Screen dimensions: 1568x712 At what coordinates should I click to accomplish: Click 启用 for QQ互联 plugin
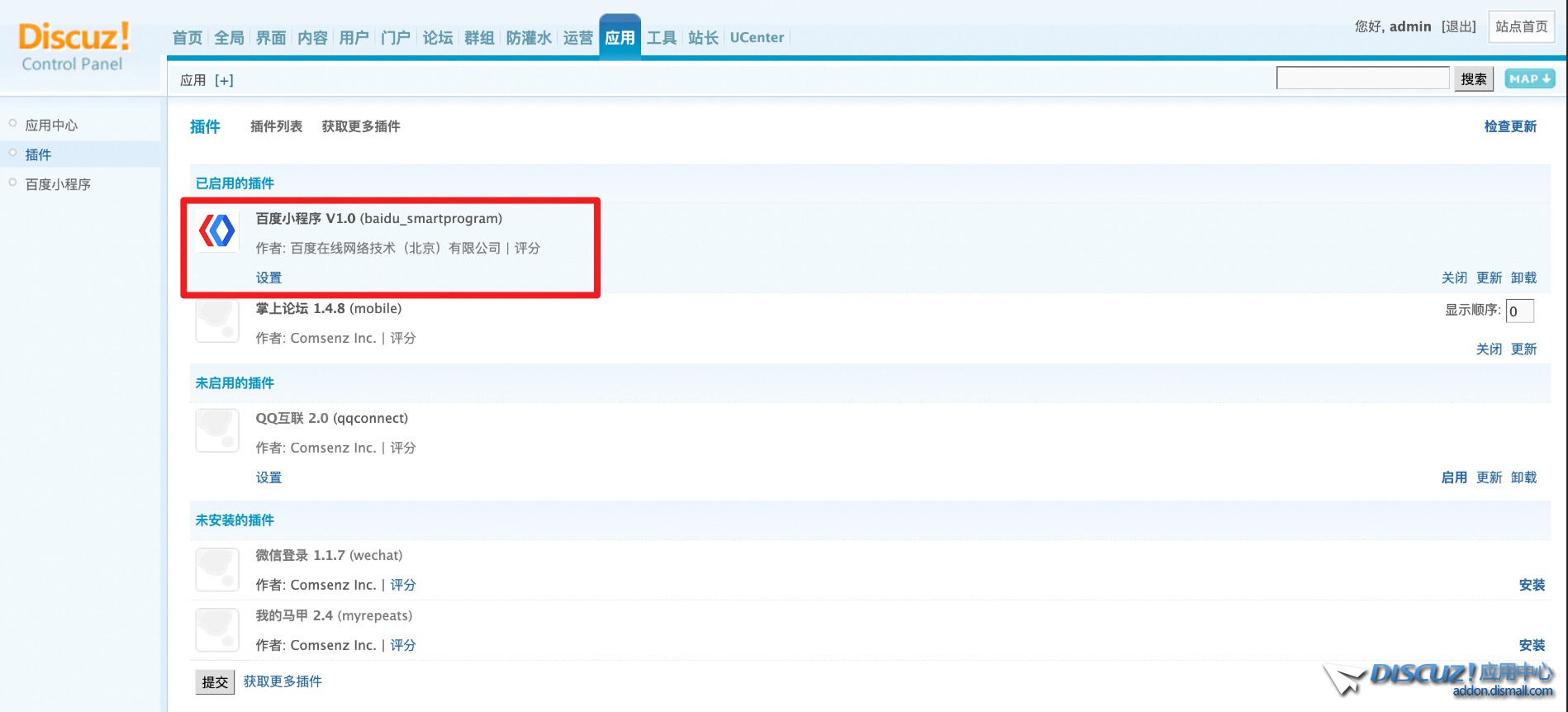click(1455, 477)
